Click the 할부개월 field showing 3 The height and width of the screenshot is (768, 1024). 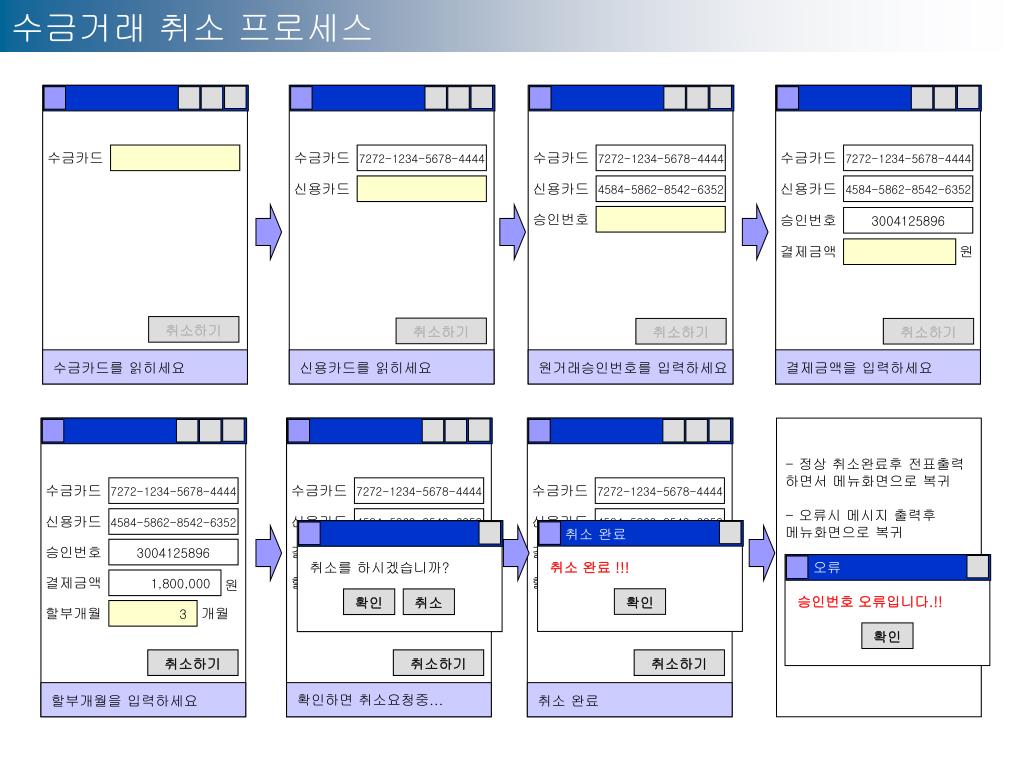(153, 614)
